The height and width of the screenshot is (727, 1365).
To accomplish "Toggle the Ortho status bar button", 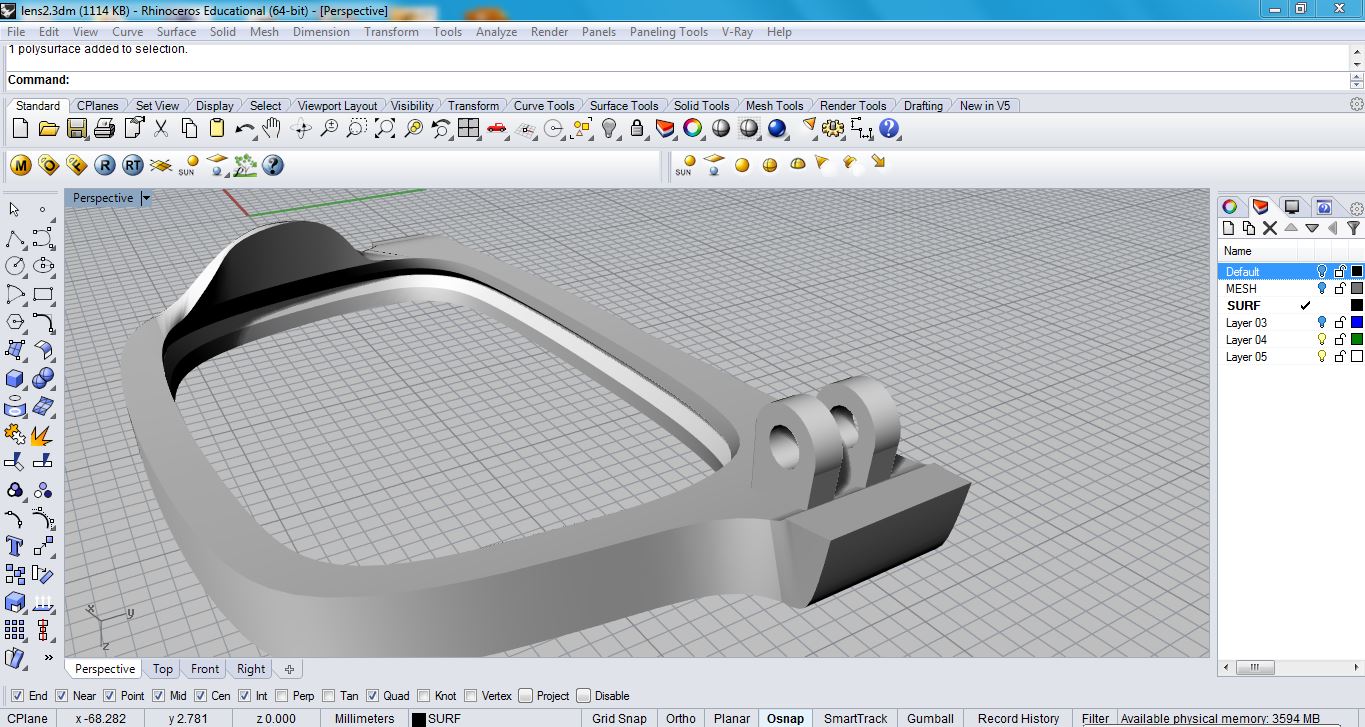I will coord(681,718).
